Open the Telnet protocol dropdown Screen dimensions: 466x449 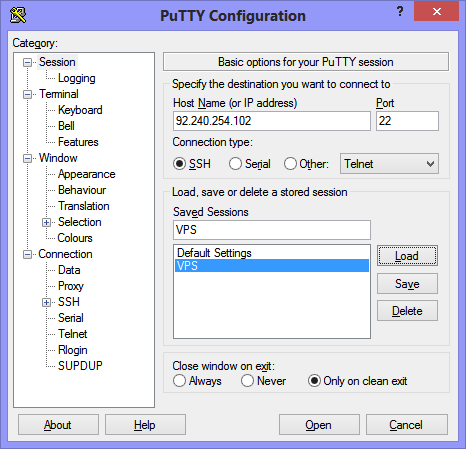[x=389, y=164]
